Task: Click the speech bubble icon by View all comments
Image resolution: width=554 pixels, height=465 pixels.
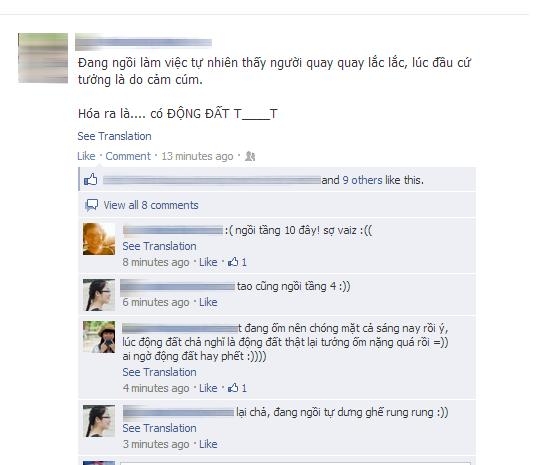Action: tap(92, 205)
